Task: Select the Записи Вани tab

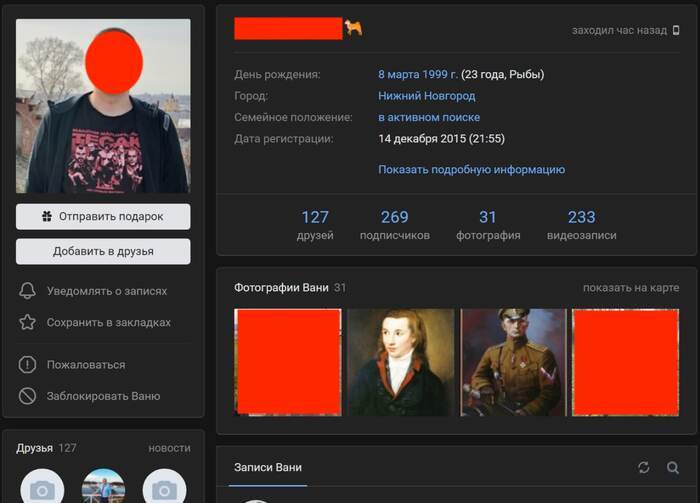Action: coord(268,467)
